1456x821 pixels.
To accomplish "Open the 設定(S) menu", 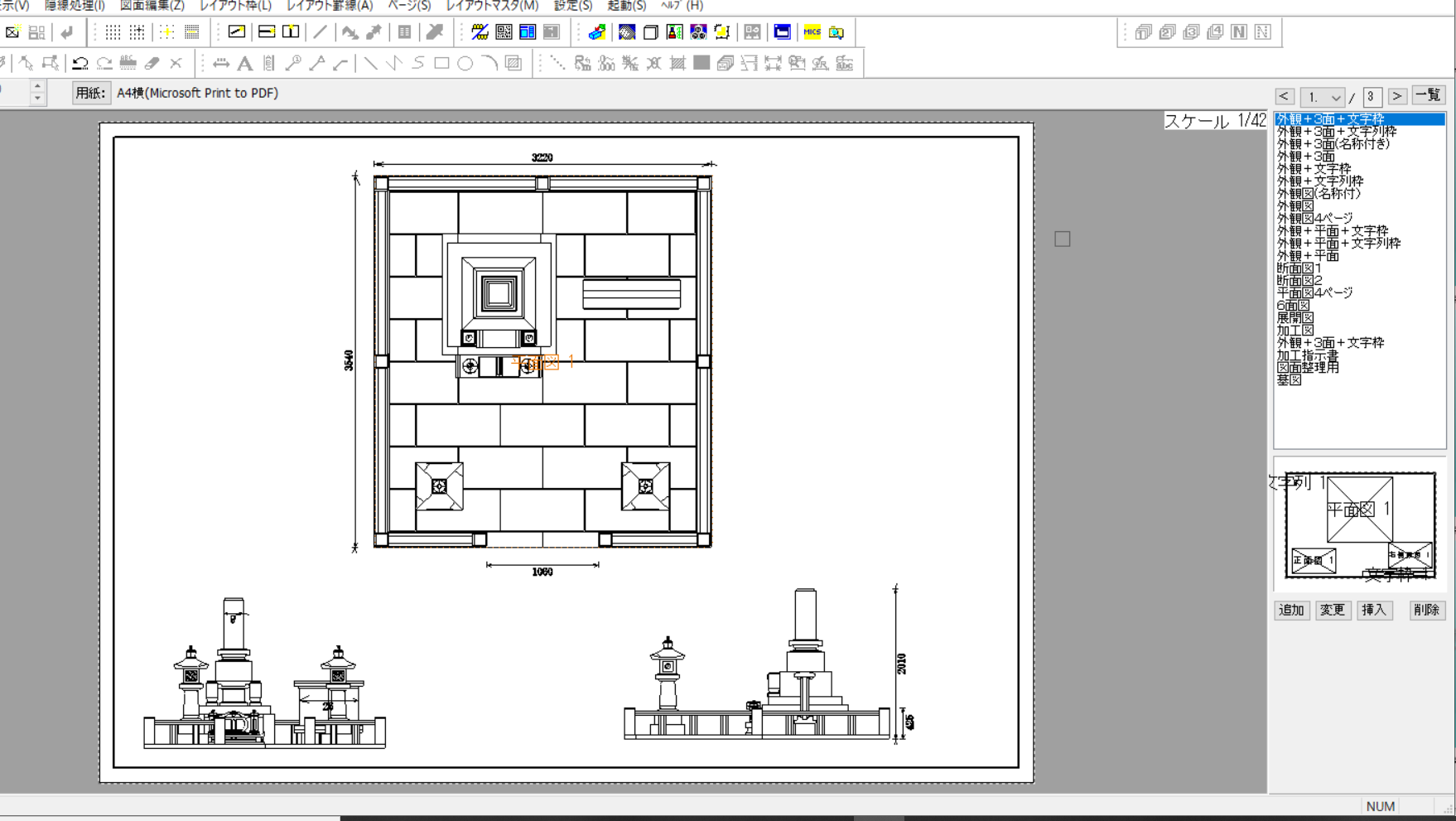I will click(x=572, y=6).
